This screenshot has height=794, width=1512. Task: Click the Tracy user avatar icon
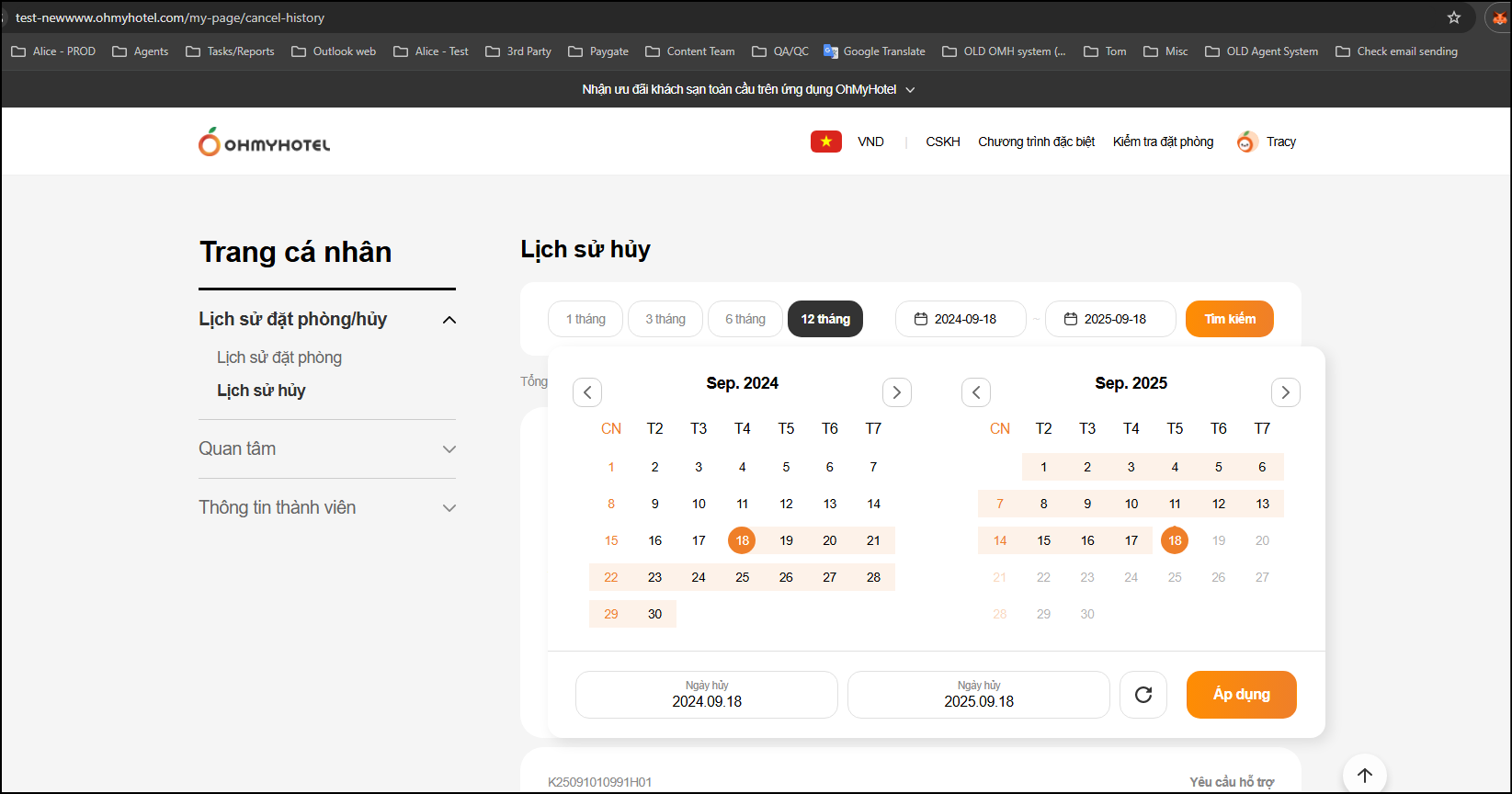1246,142
